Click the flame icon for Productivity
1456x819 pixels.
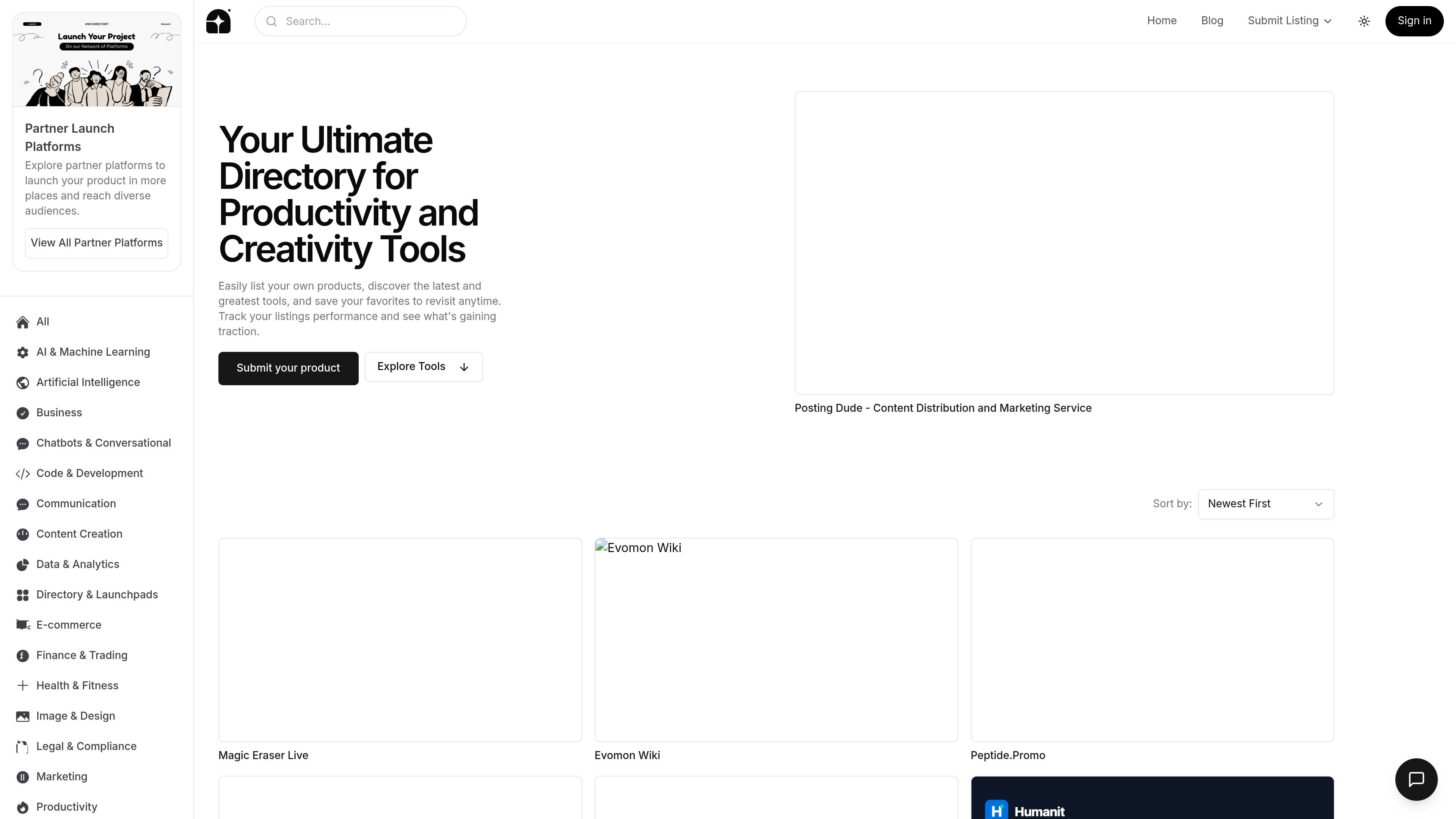(x=23, y=807)
